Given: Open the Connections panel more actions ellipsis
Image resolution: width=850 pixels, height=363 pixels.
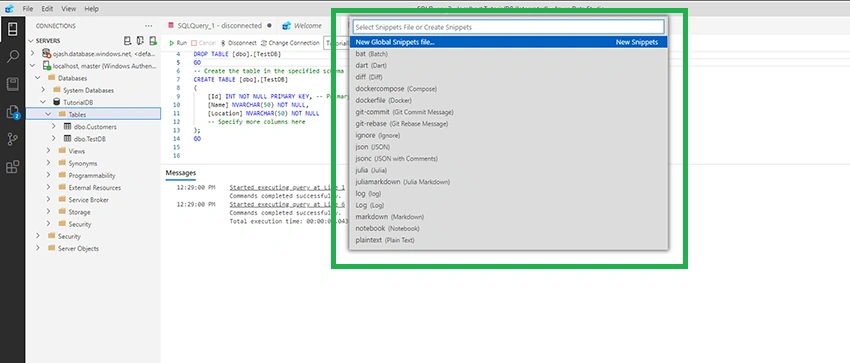Looking at the screenshot, I should point(149,26).
